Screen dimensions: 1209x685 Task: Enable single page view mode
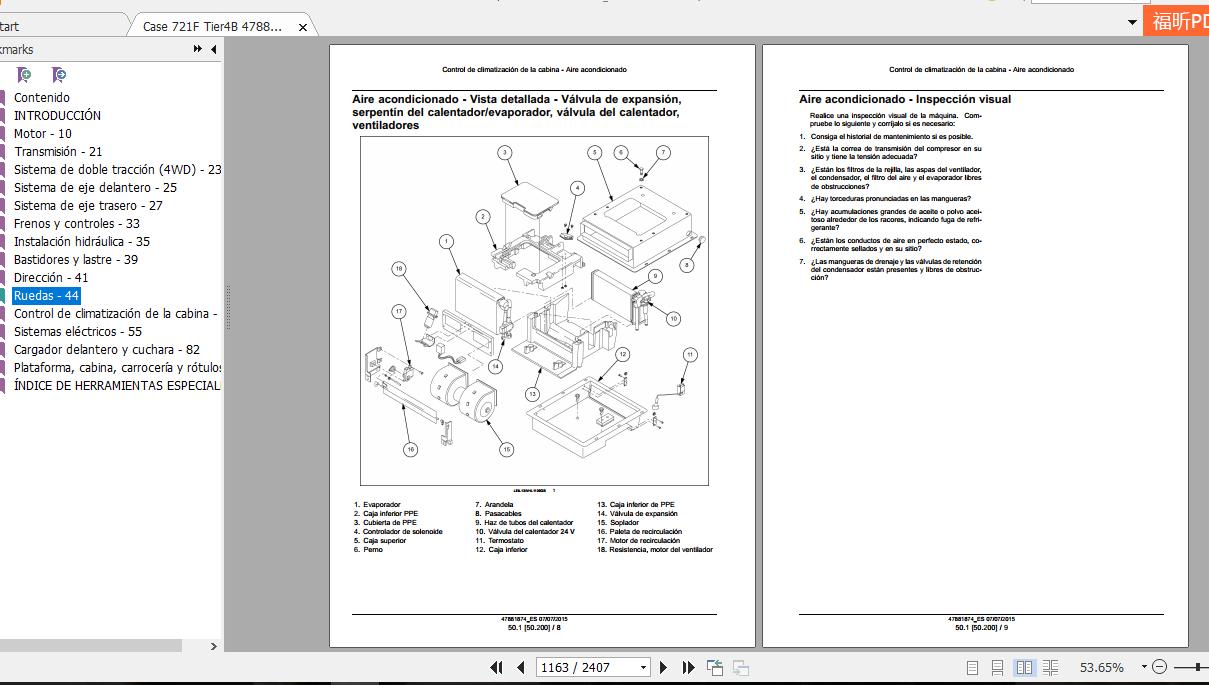[x=972, y=667]
